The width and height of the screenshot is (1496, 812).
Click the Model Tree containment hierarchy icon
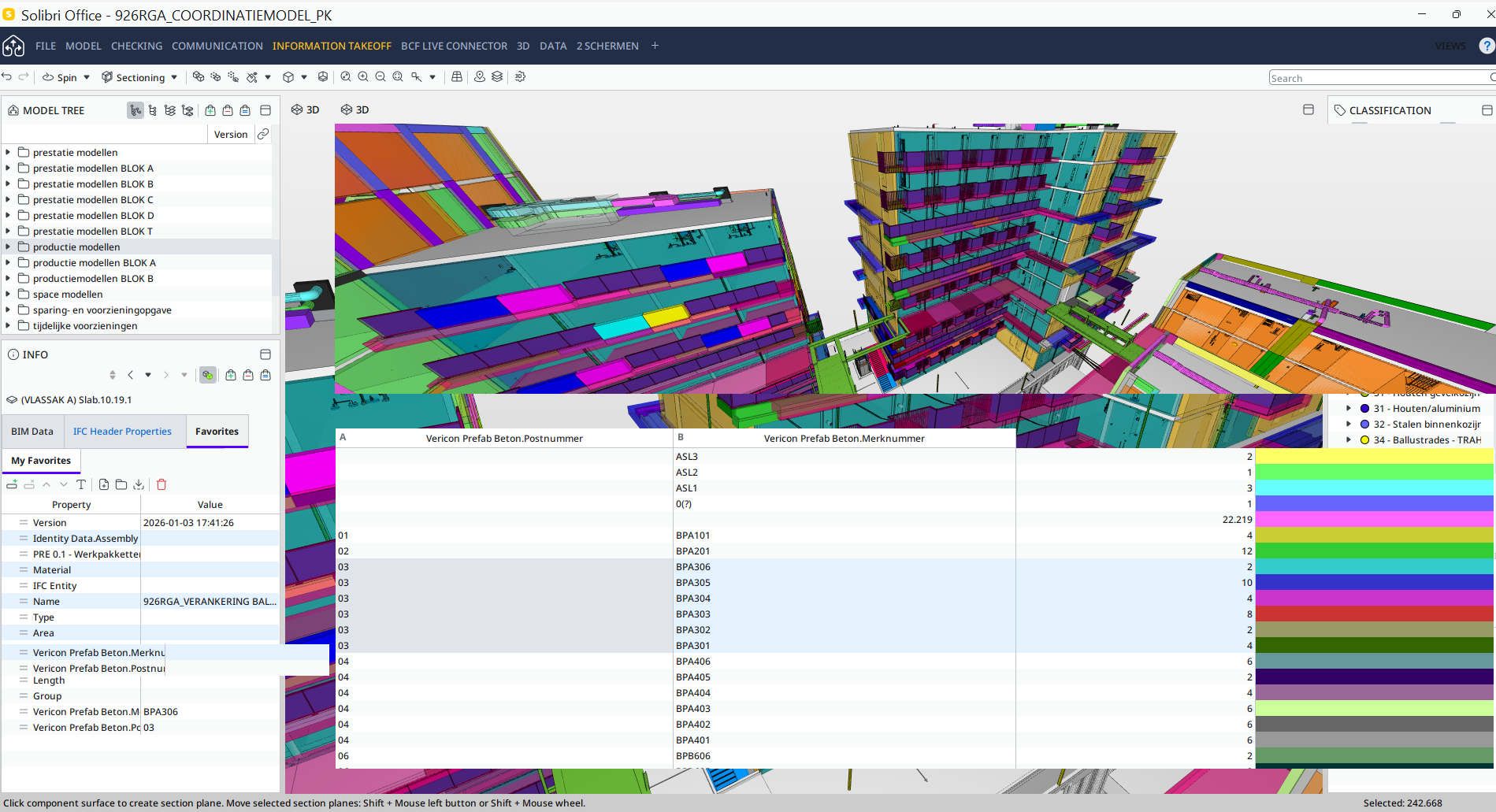pos(187,111)
